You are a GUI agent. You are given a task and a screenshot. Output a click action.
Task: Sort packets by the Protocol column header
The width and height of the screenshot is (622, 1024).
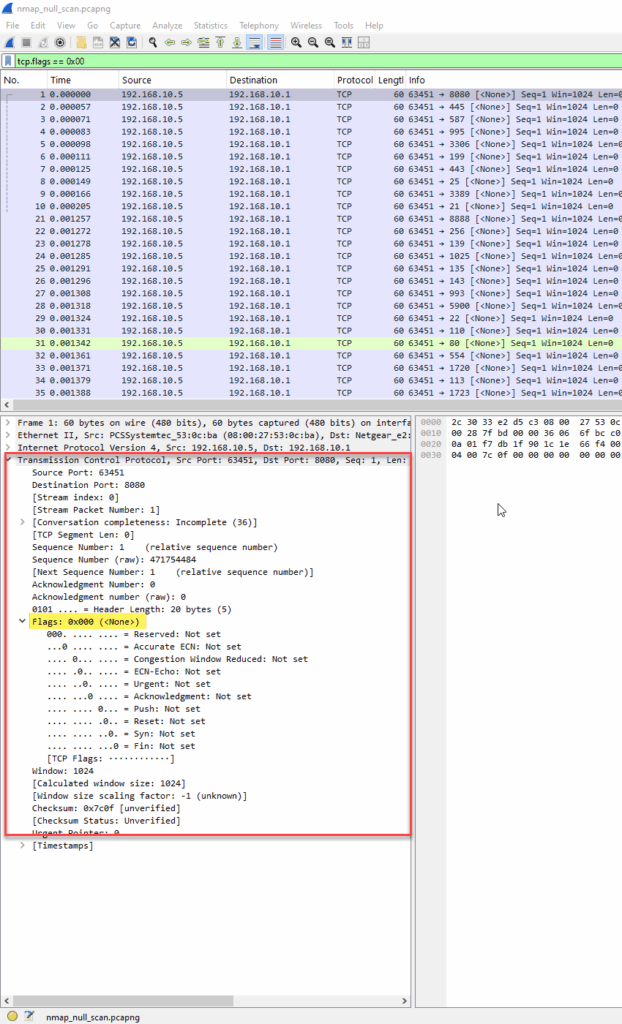[354, 80]
